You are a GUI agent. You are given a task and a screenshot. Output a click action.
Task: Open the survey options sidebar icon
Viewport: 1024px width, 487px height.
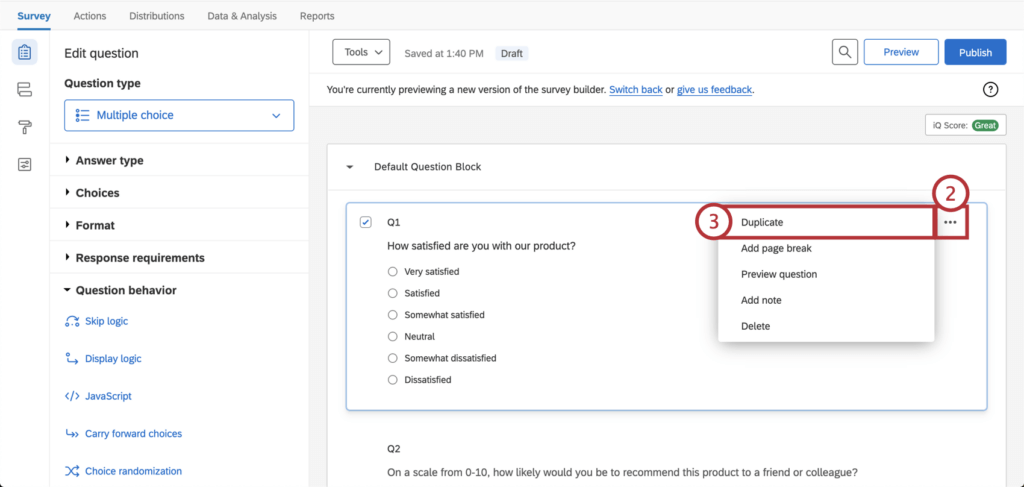pyautogui.click(x=25, y=164)
